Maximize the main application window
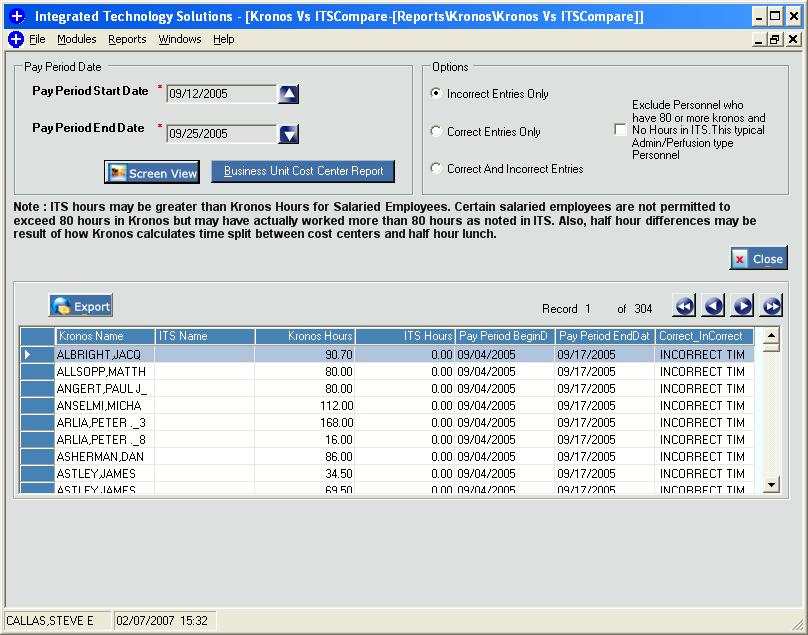This screenshot has height=635, width=808. (x=775, y=16)
